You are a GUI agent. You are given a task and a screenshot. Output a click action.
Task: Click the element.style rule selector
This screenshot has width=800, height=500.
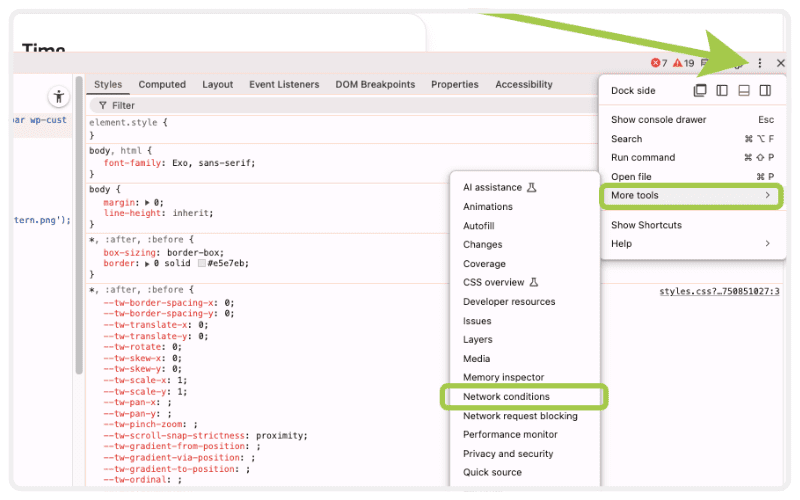click(123, 122)
